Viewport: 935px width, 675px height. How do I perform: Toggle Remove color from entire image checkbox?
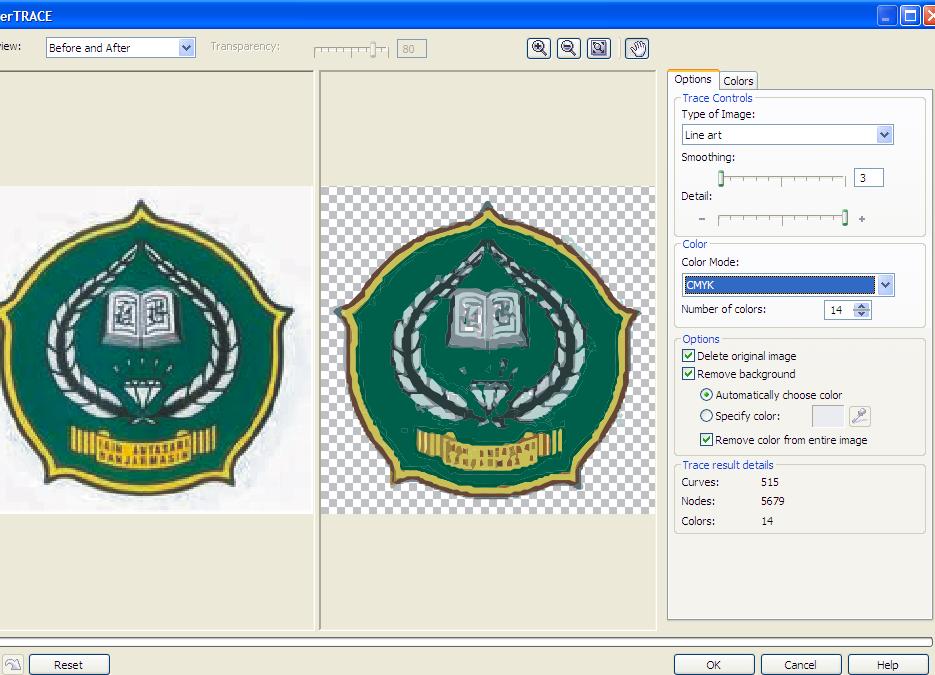[706, 440]
